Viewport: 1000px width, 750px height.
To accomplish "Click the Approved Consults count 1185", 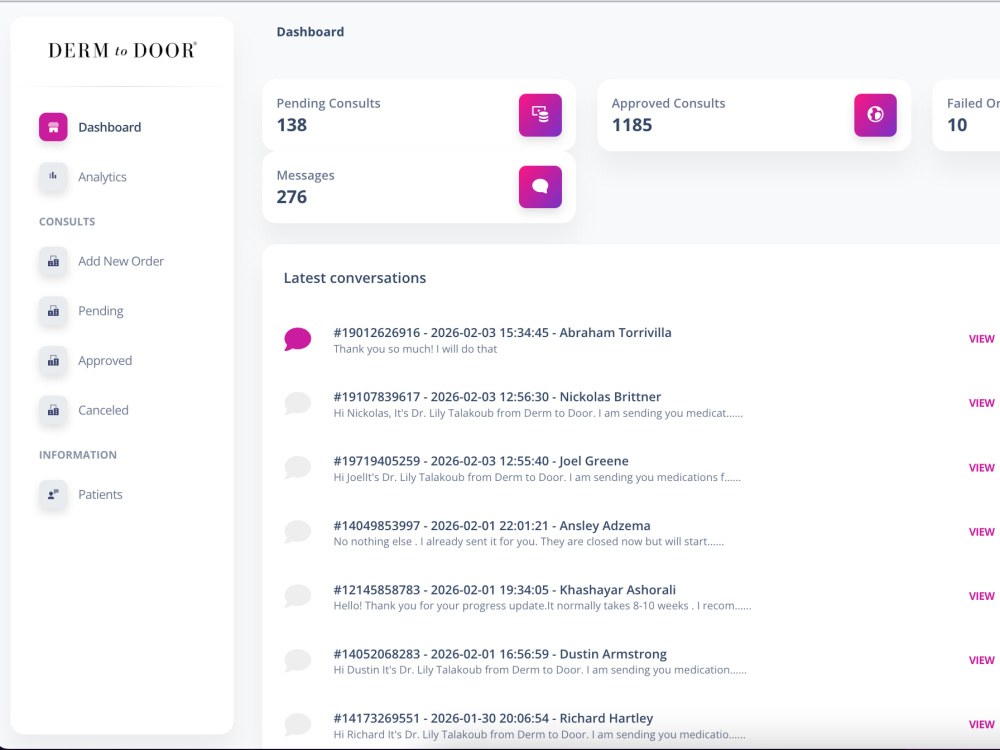I will pos(632,125).
